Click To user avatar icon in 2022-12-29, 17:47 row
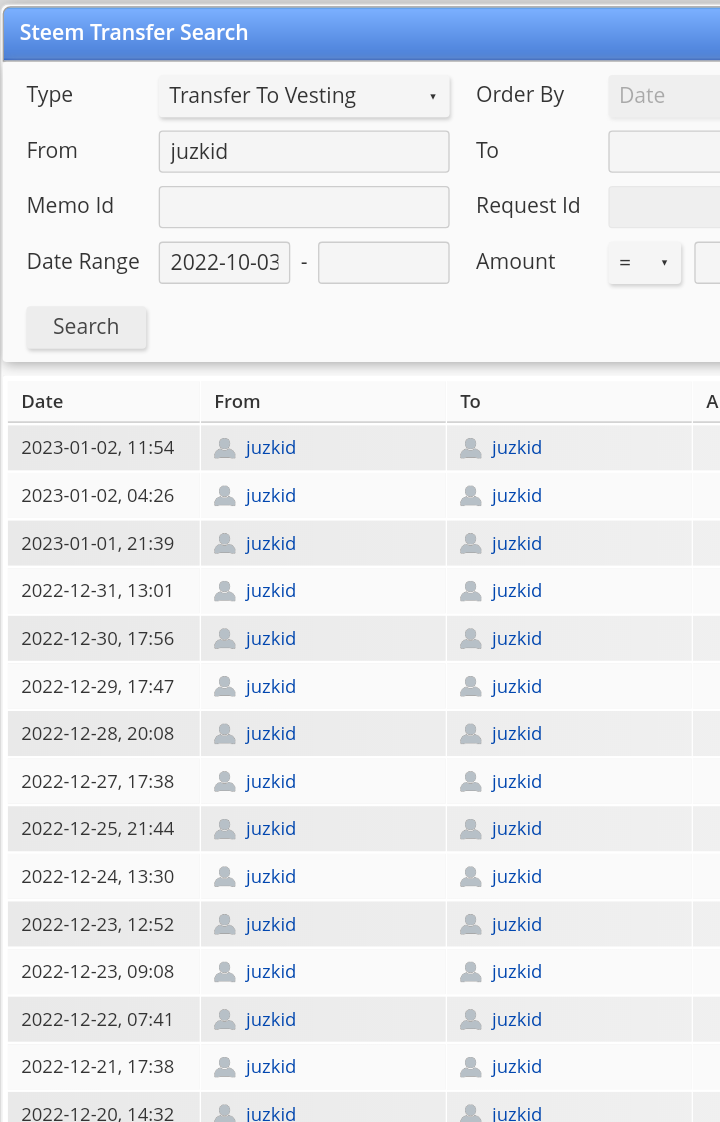 pyautogui.click(x=471, y=687)
